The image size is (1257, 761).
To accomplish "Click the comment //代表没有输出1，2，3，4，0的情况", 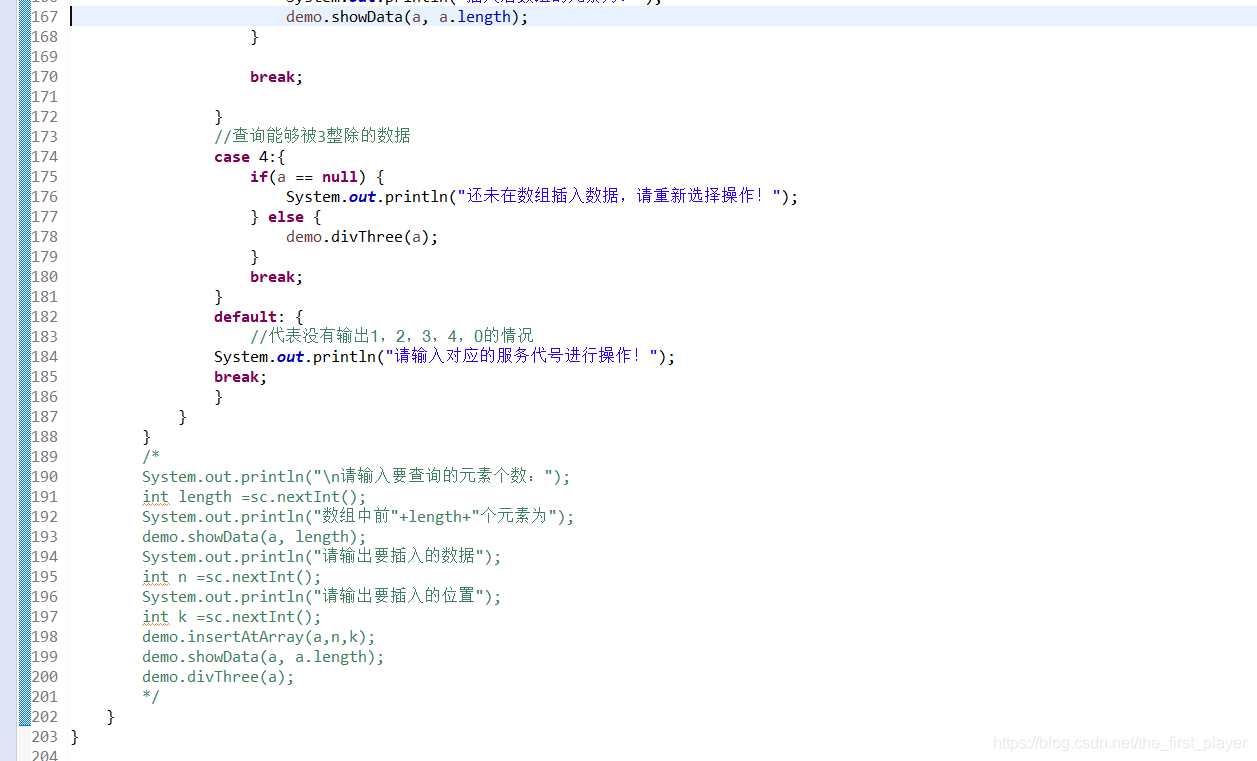I will (x=392, y=336).
